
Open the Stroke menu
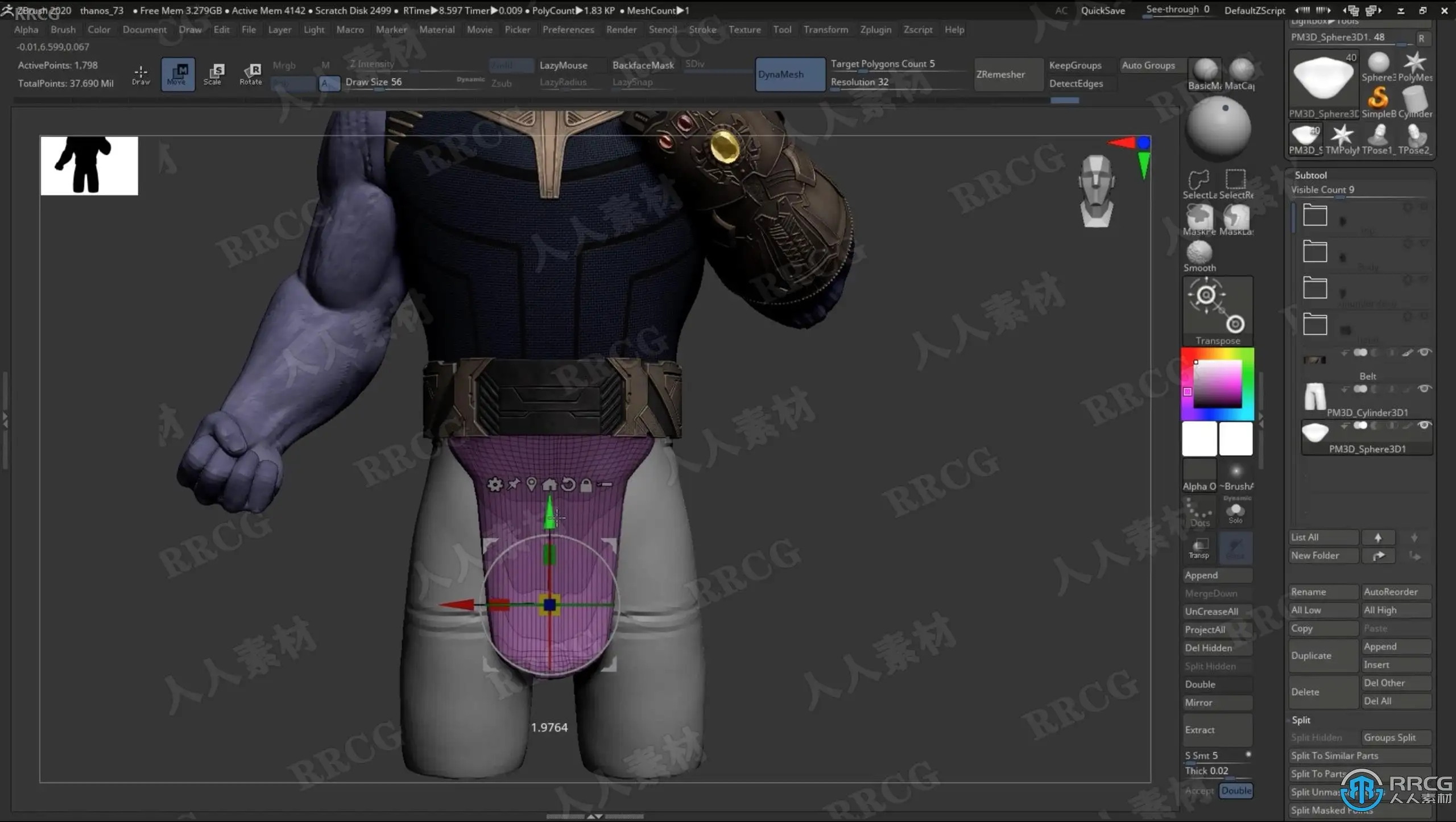[x=702, y=30]
